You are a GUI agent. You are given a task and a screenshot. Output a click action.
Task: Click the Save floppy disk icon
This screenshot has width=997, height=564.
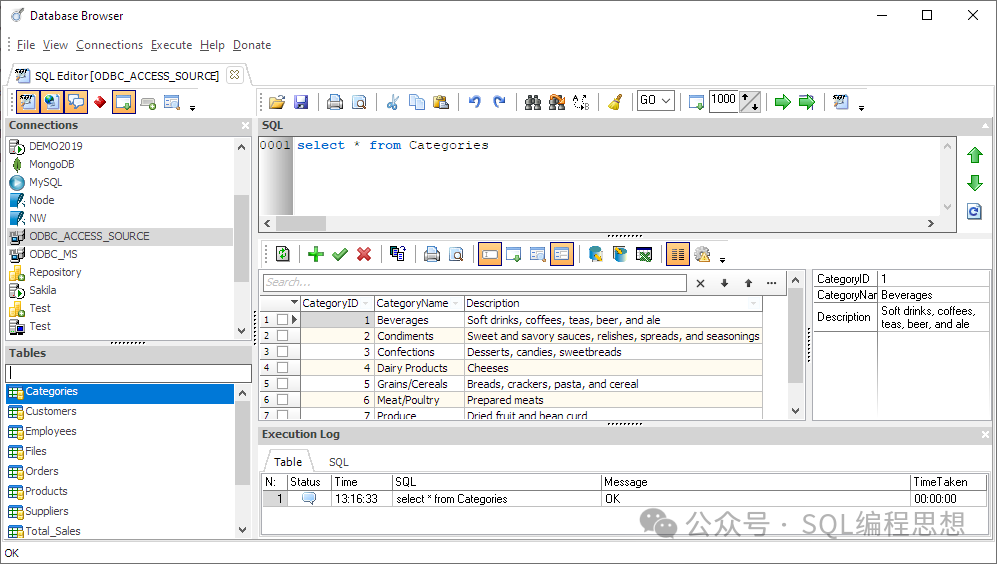(x=301, y=102)
